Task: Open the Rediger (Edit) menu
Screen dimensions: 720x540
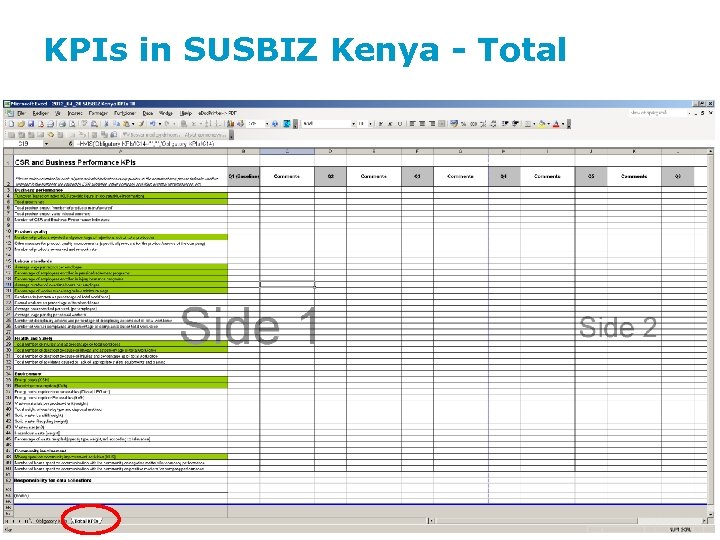Action: (x=40, y=113)
